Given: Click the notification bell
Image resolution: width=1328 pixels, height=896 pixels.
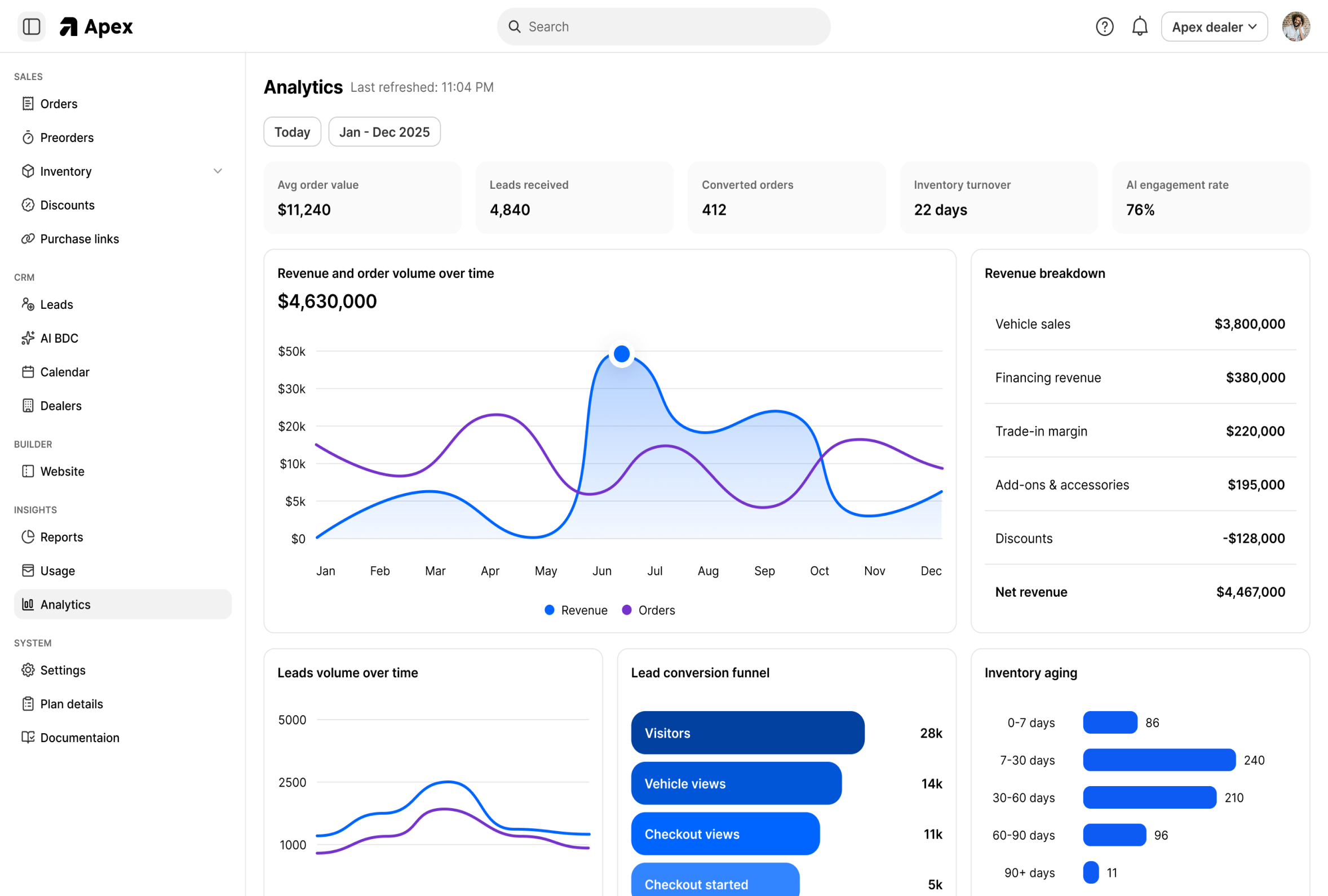Looking at the screenshot, I should [1140, 26].
